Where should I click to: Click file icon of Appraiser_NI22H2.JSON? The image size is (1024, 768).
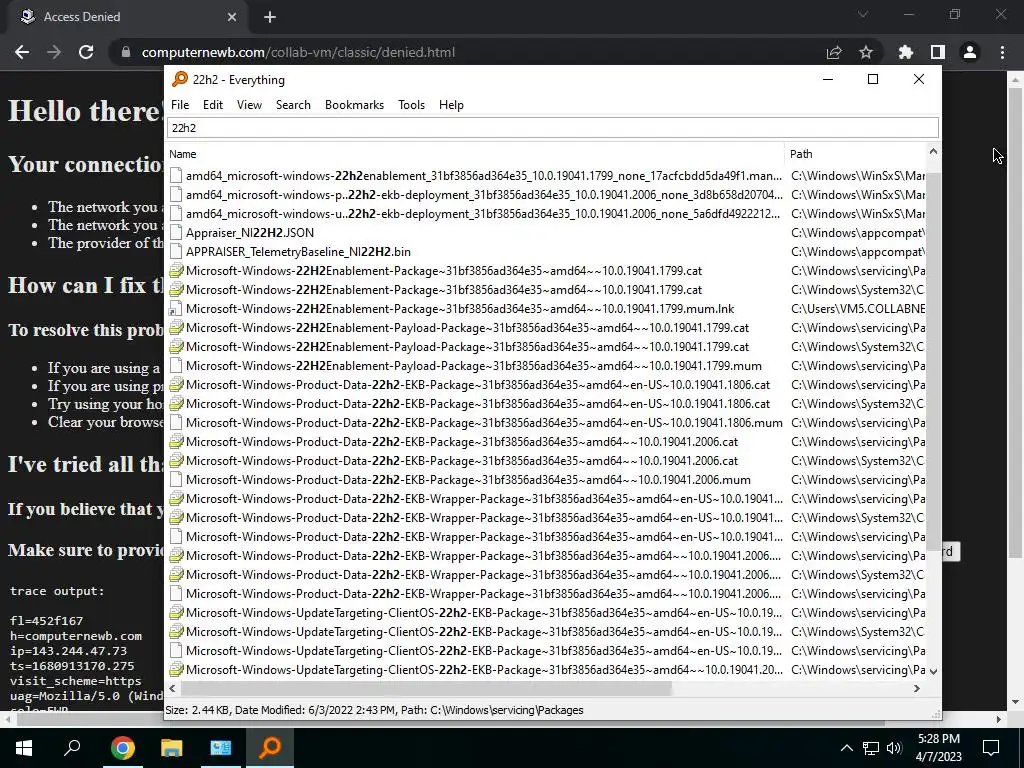(176, 232)
